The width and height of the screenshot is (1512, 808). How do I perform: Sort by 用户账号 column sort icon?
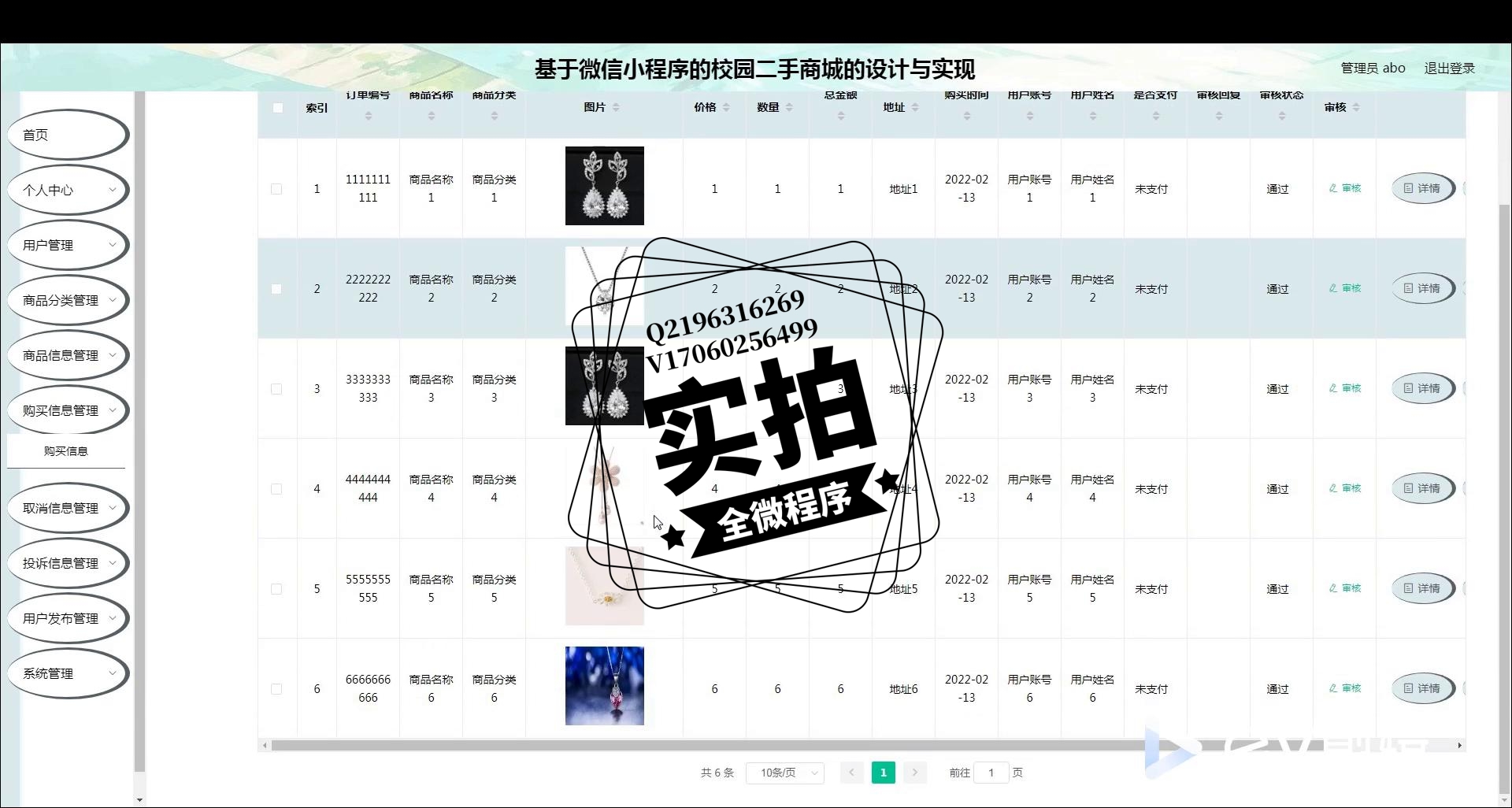click(x=1030, y=116)
